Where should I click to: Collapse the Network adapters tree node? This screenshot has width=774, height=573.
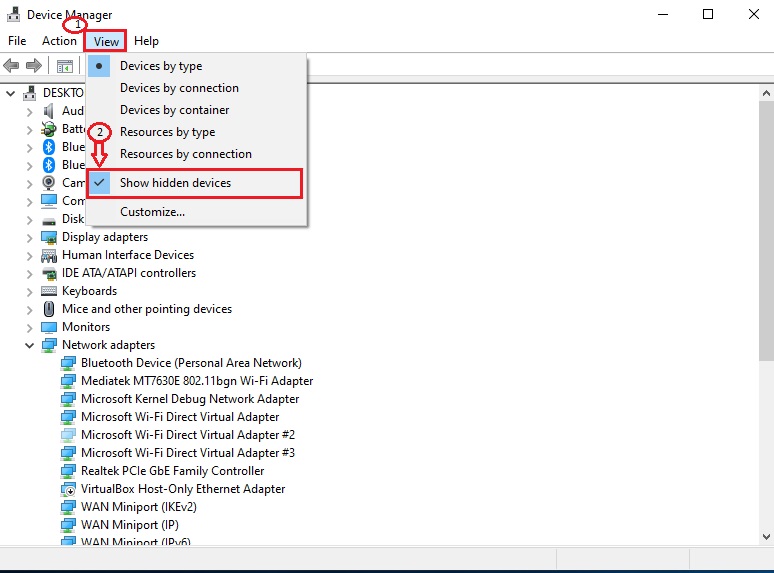(x=29, y=345)
